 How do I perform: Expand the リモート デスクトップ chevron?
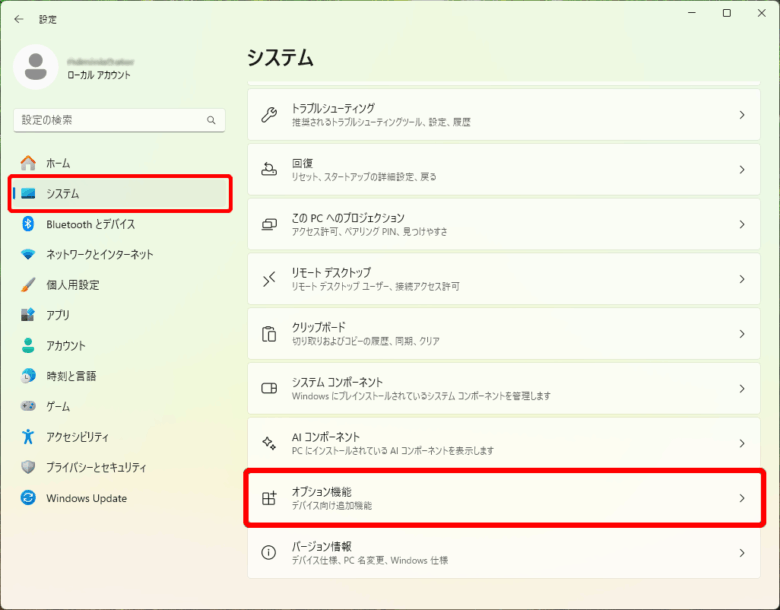(742, 279)
